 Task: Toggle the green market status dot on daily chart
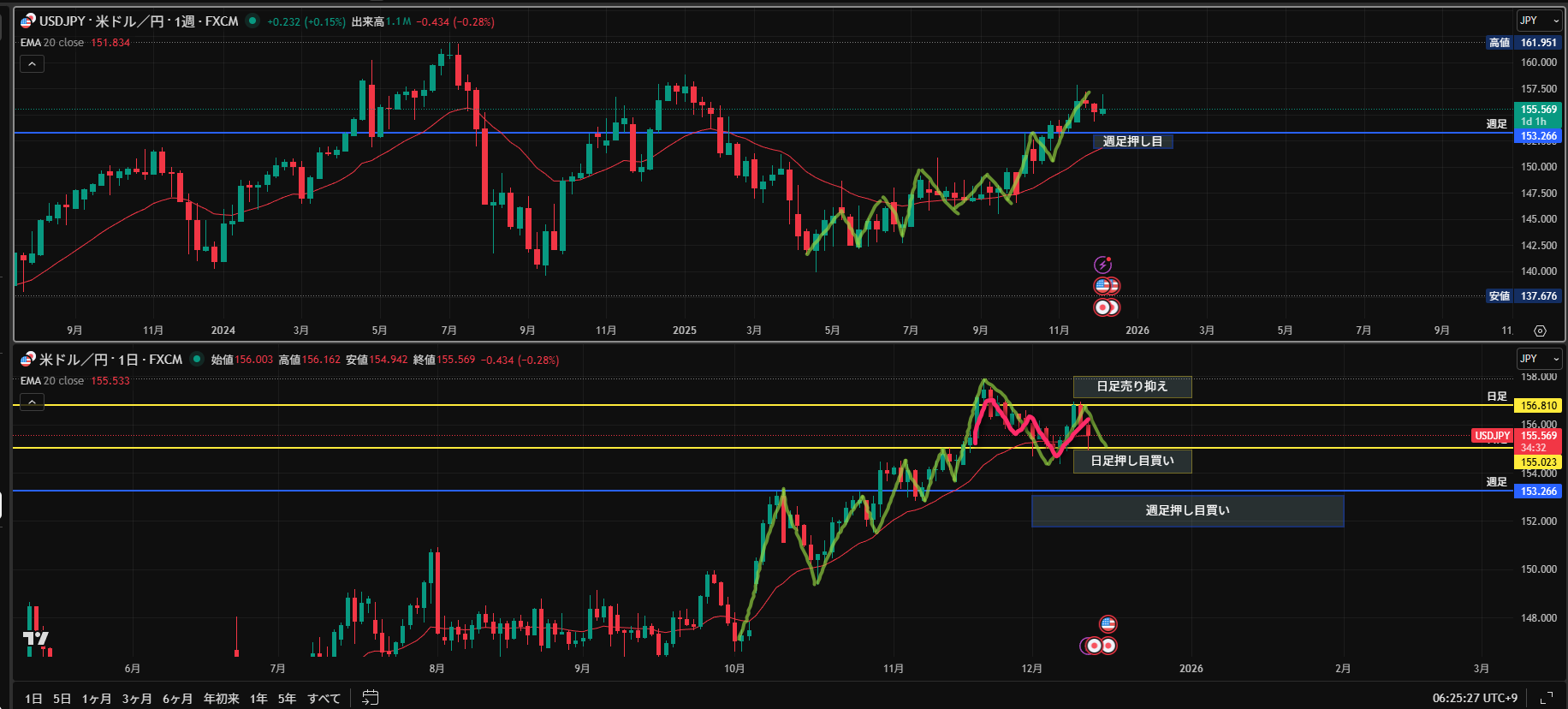click(197, 360)
